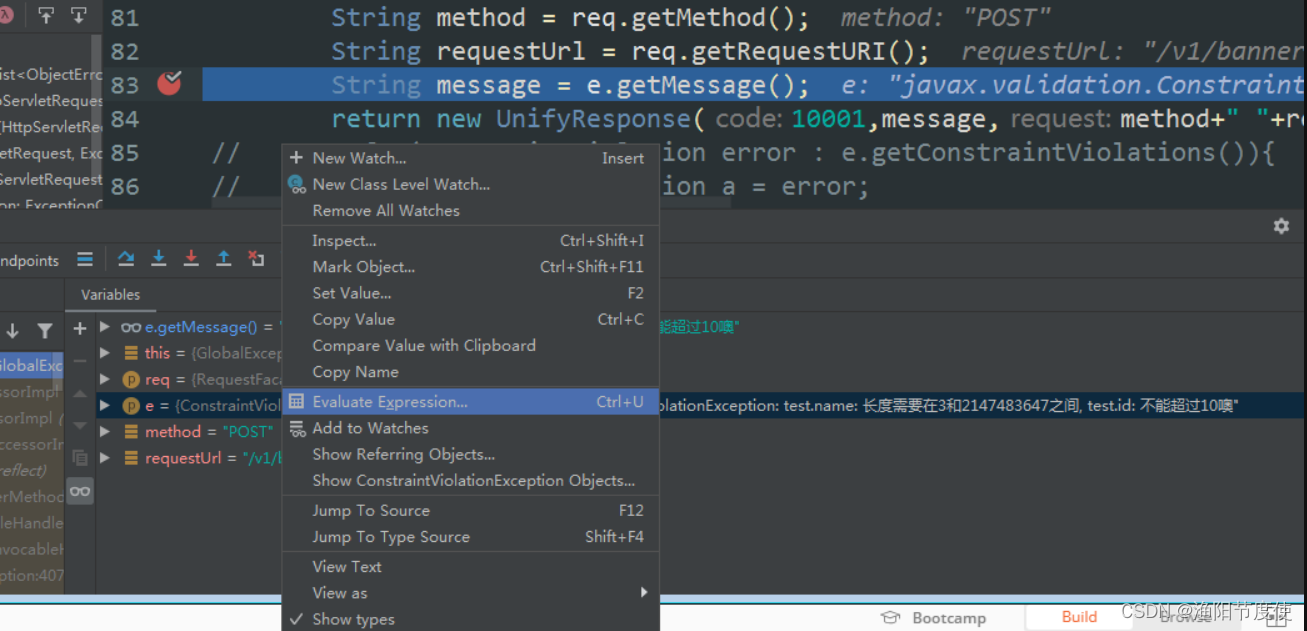The image size is (1307, 631).
Task: Click the add watch plus icon
Action: pyautogui.click(x=79, y=328)
